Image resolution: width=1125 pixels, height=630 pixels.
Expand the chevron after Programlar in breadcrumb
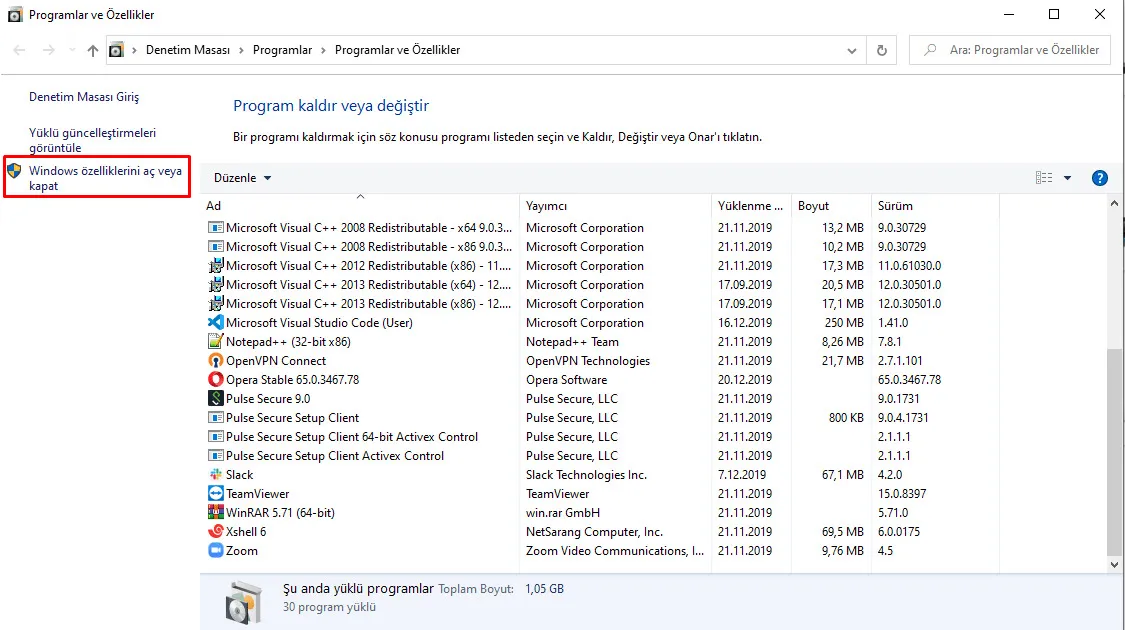coord(323,50)
